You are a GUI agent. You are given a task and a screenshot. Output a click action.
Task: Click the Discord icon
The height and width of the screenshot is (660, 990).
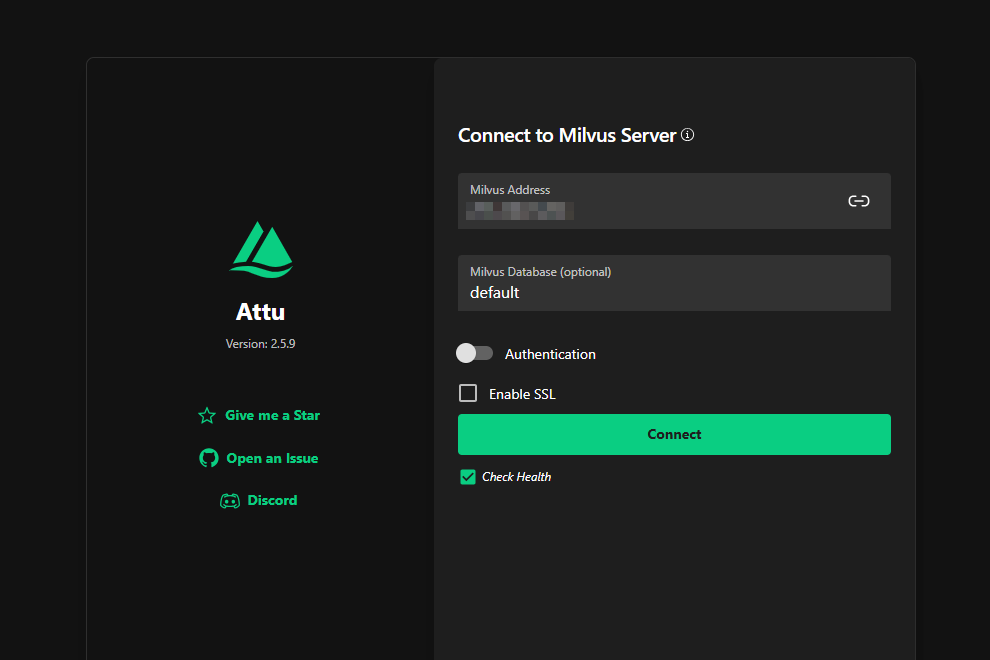(x=230, y=501)
